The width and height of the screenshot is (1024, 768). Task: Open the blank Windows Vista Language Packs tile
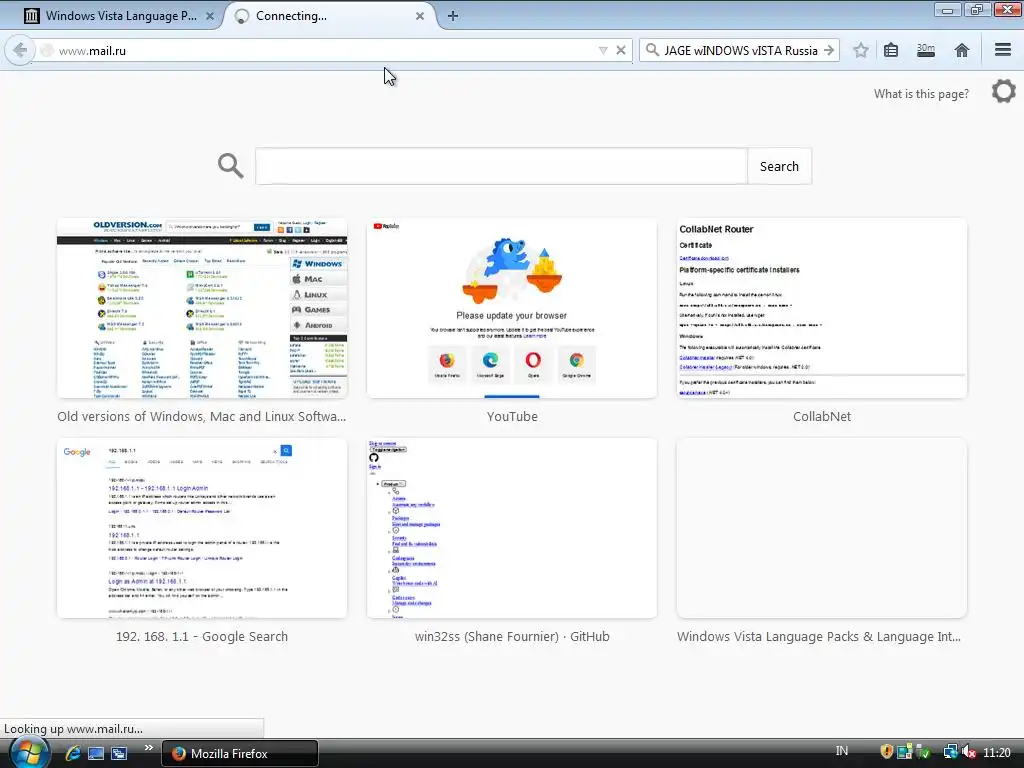[x=822, y=528]
